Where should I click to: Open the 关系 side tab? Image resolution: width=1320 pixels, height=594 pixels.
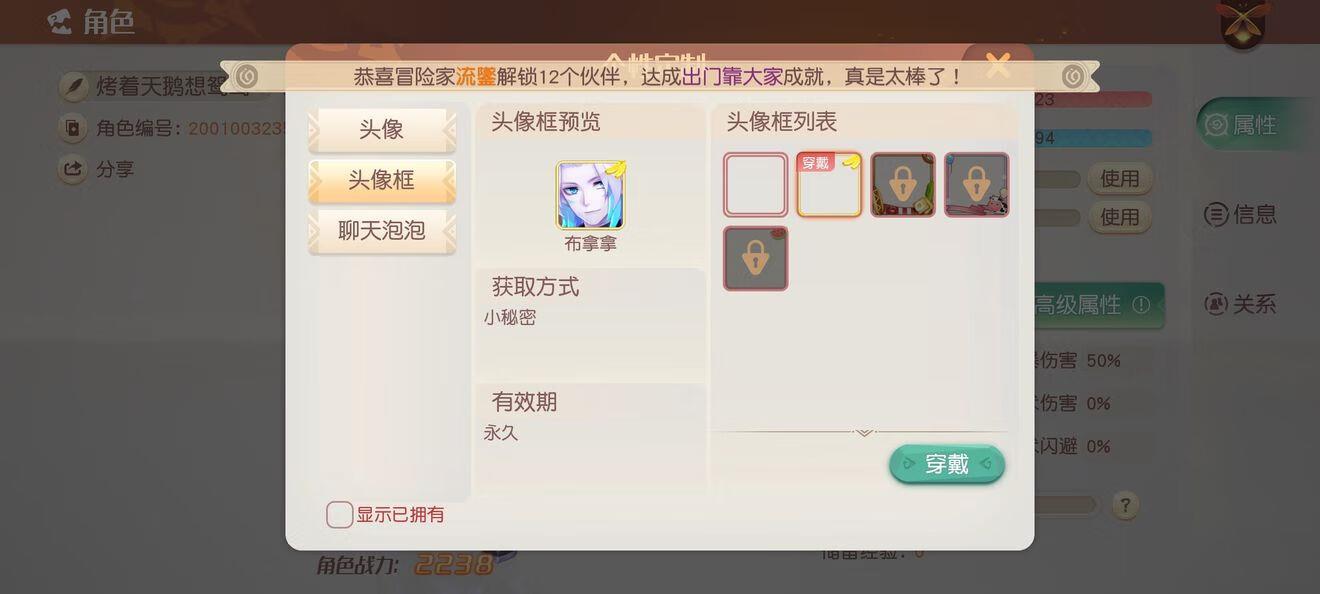(1240, 303)
